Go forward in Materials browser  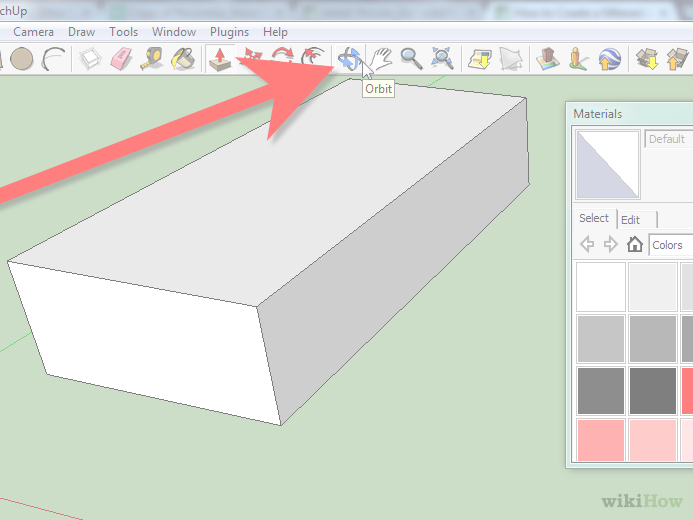coord(610,244)
